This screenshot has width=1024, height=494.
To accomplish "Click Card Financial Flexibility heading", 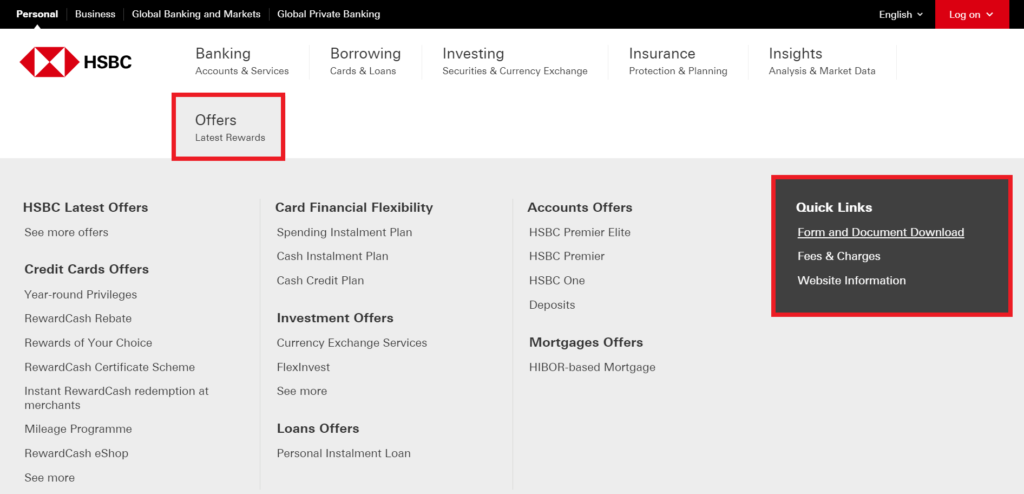I will coord(354,207).
